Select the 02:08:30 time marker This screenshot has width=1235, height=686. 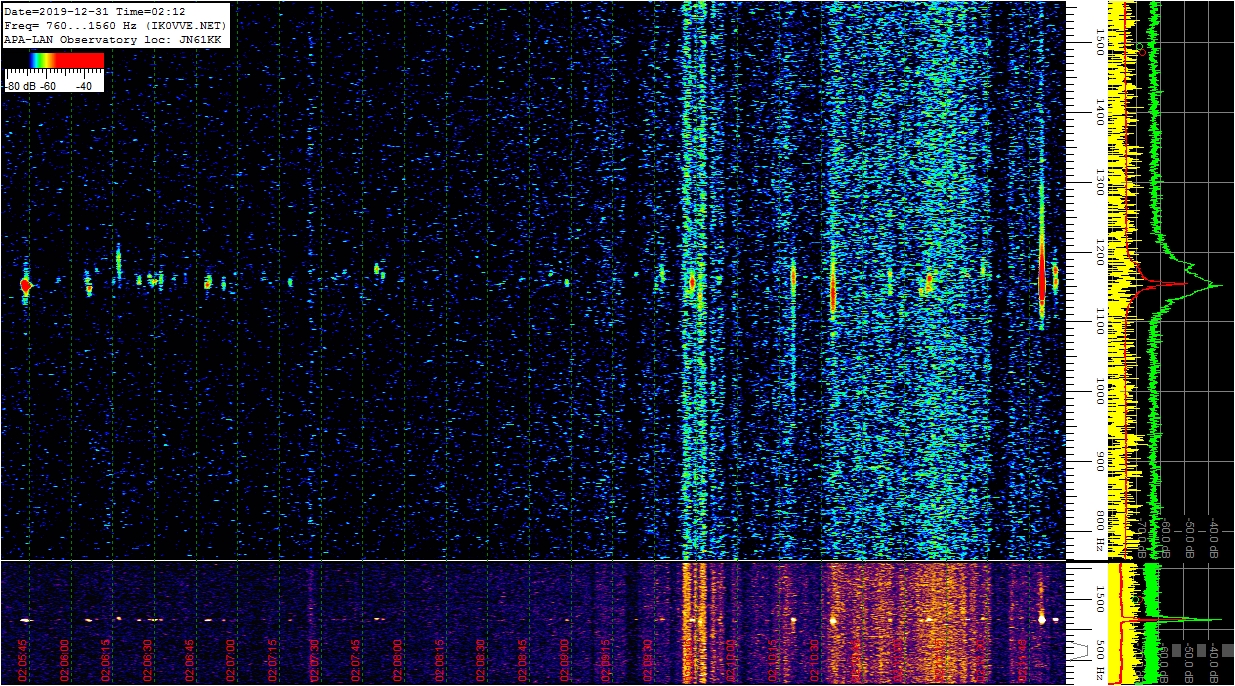(x=481, y=659)
